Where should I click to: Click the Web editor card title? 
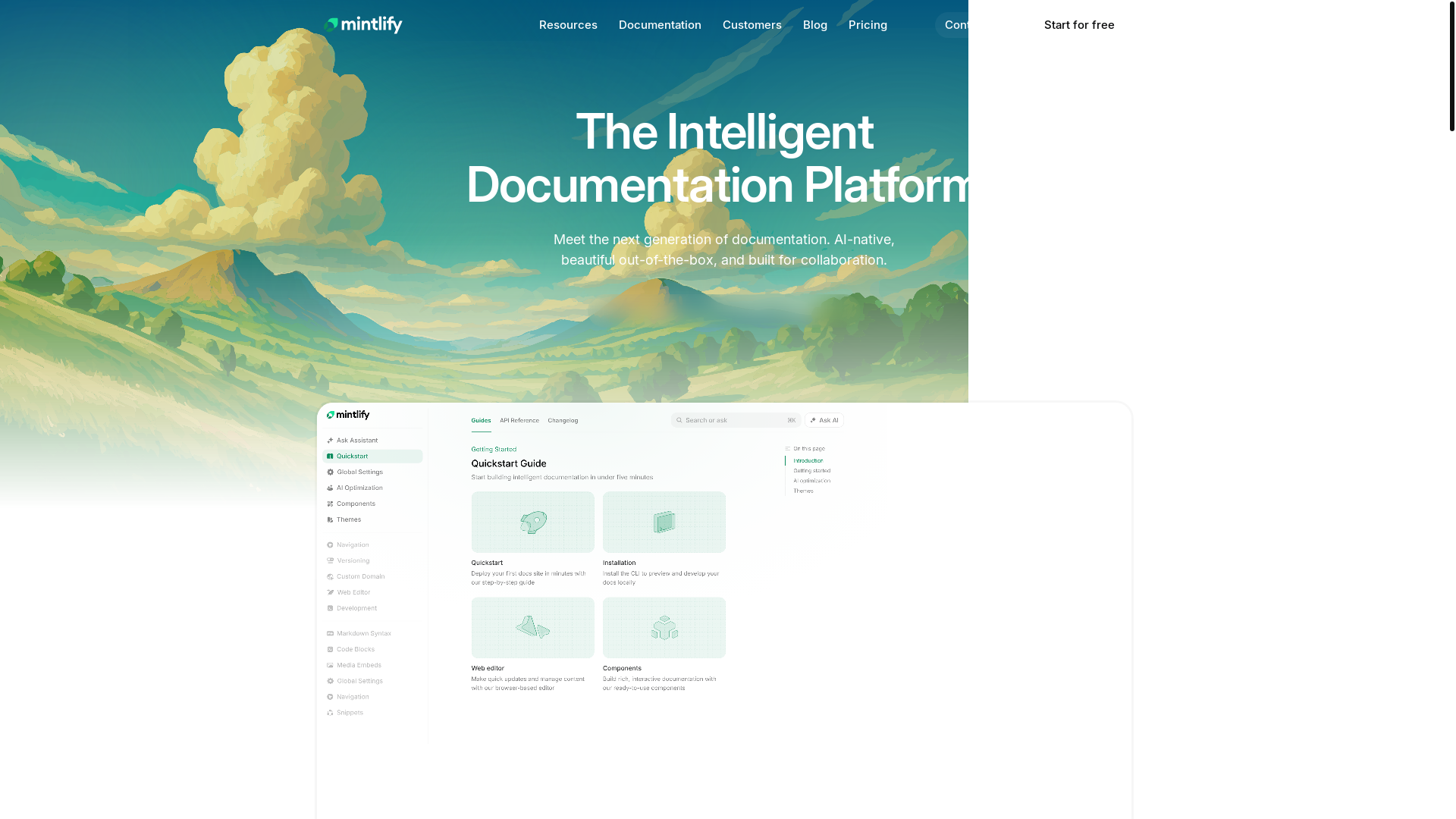tap(488, 669)
